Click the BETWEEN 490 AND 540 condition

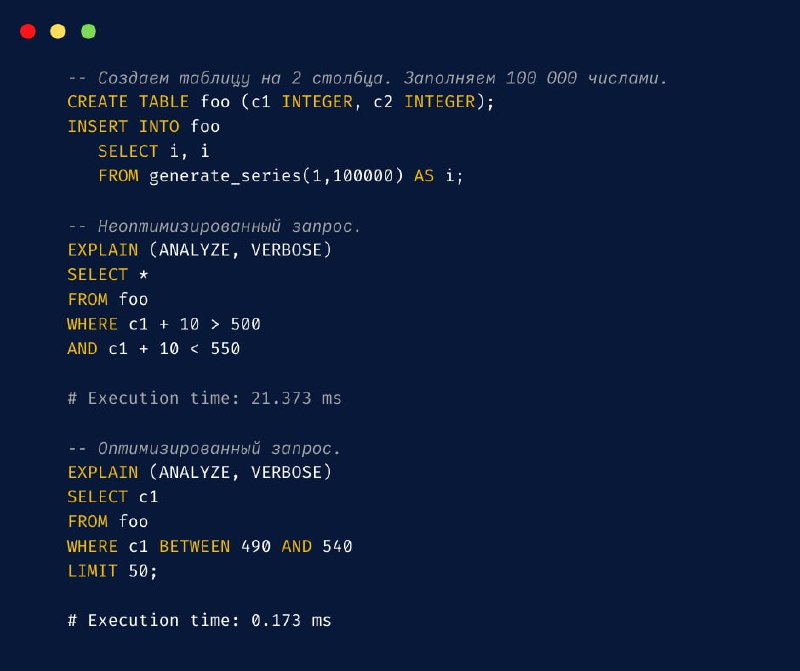[255, 546]
